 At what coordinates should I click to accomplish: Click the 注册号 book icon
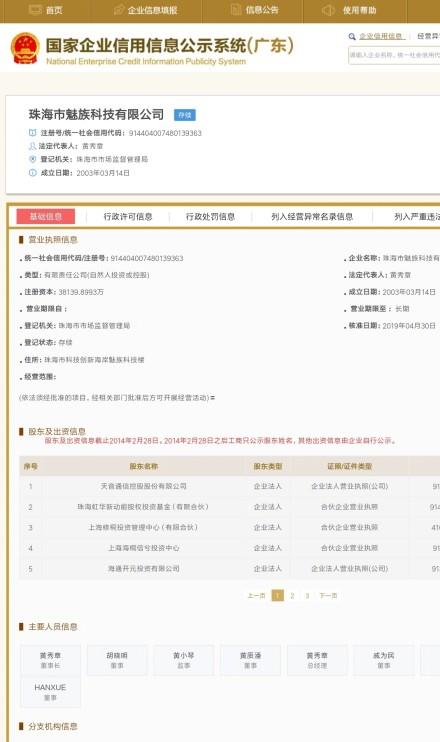coord(33,133)
